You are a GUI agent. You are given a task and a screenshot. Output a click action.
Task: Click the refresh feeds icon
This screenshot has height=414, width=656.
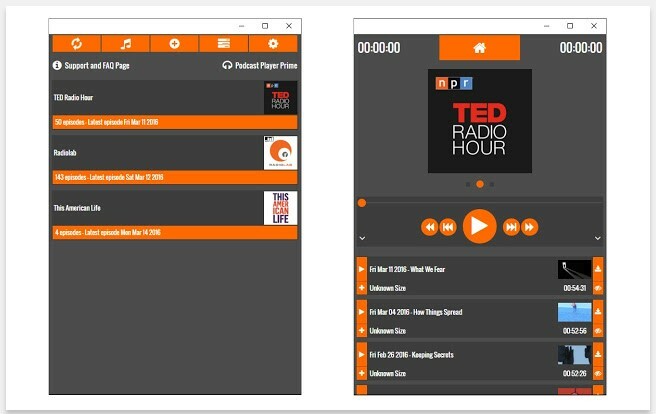(77, 43)
